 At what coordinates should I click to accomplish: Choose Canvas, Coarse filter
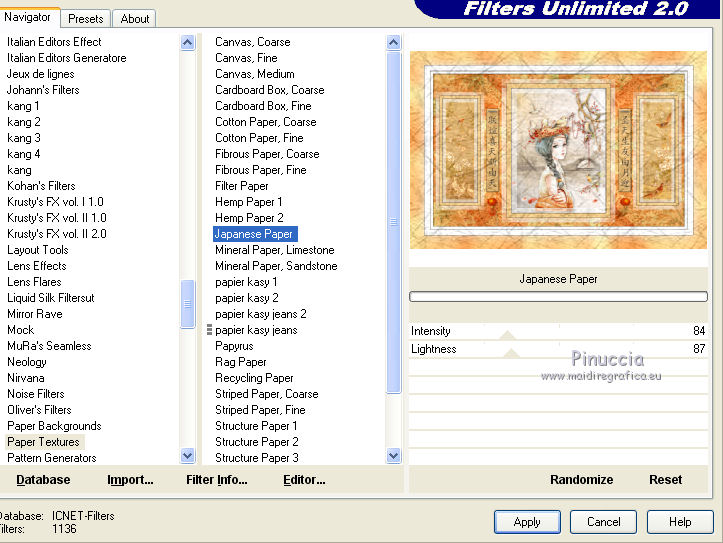coord(253,42)
